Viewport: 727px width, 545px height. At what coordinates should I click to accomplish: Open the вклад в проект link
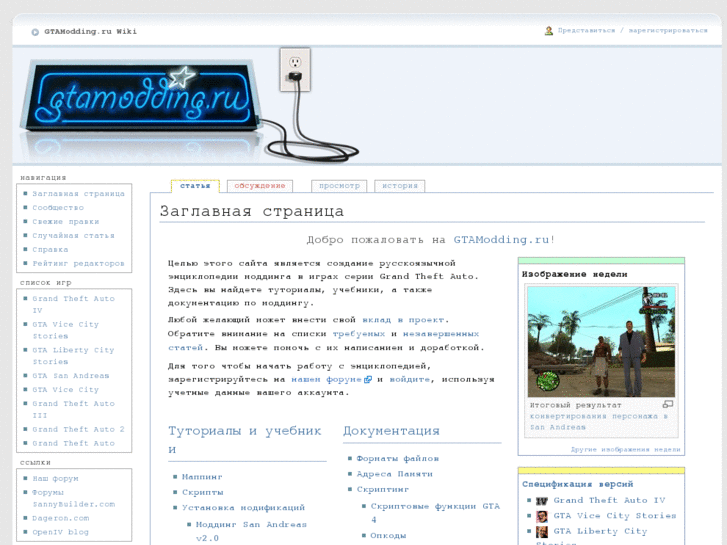403,320
